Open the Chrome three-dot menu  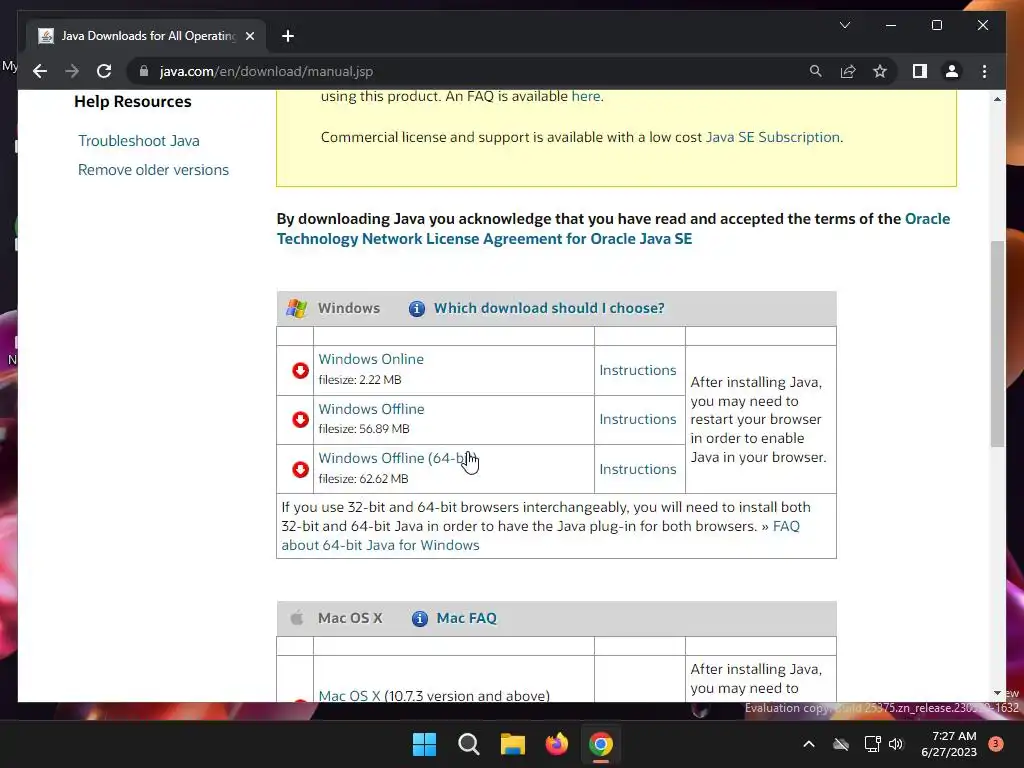pos(984,71)
